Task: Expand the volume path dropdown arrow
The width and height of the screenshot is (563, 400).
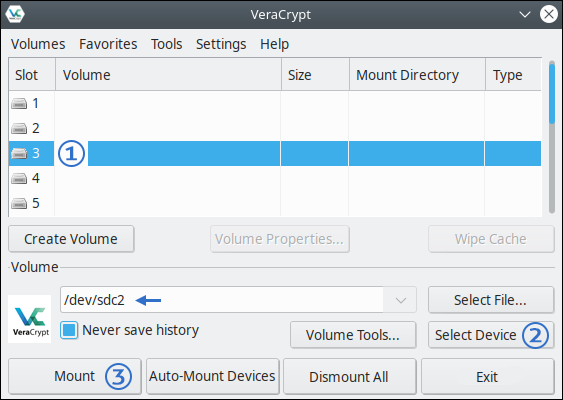Action: coord(400,300)
